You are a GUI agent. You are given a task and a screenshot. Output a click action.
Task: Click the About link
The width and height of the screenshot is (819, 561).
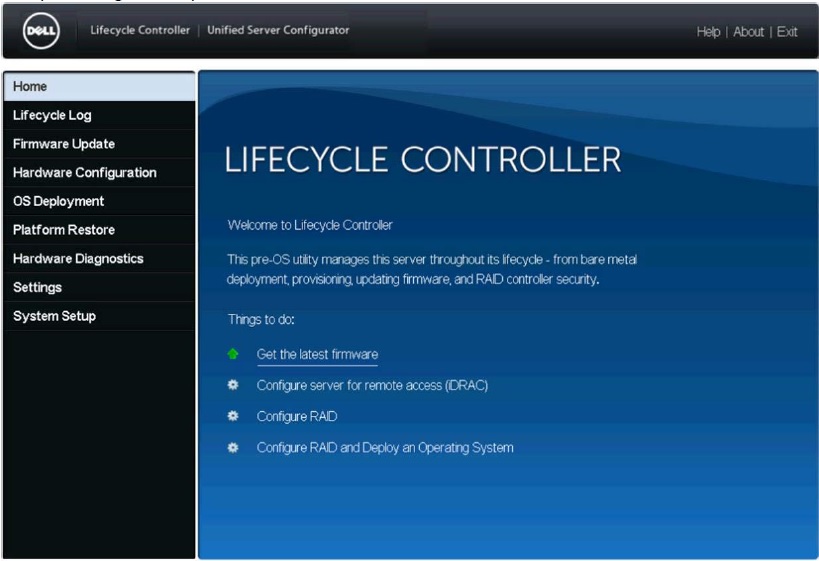click(748, 32)
